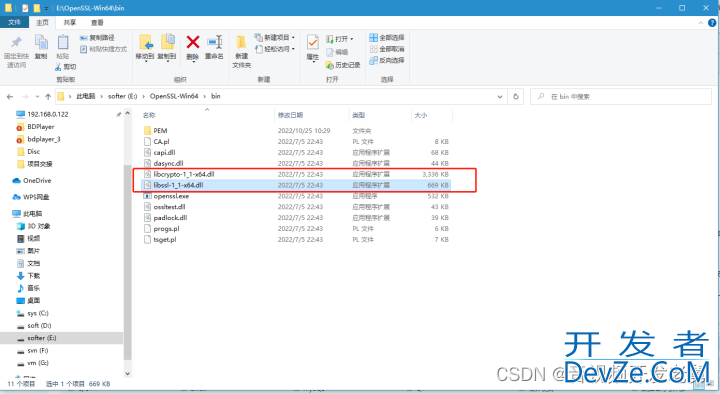Viewport: 720px width, 394px height.
Task: Click Paste shortcut in the ribbon
Action: [x=103, y=49]
